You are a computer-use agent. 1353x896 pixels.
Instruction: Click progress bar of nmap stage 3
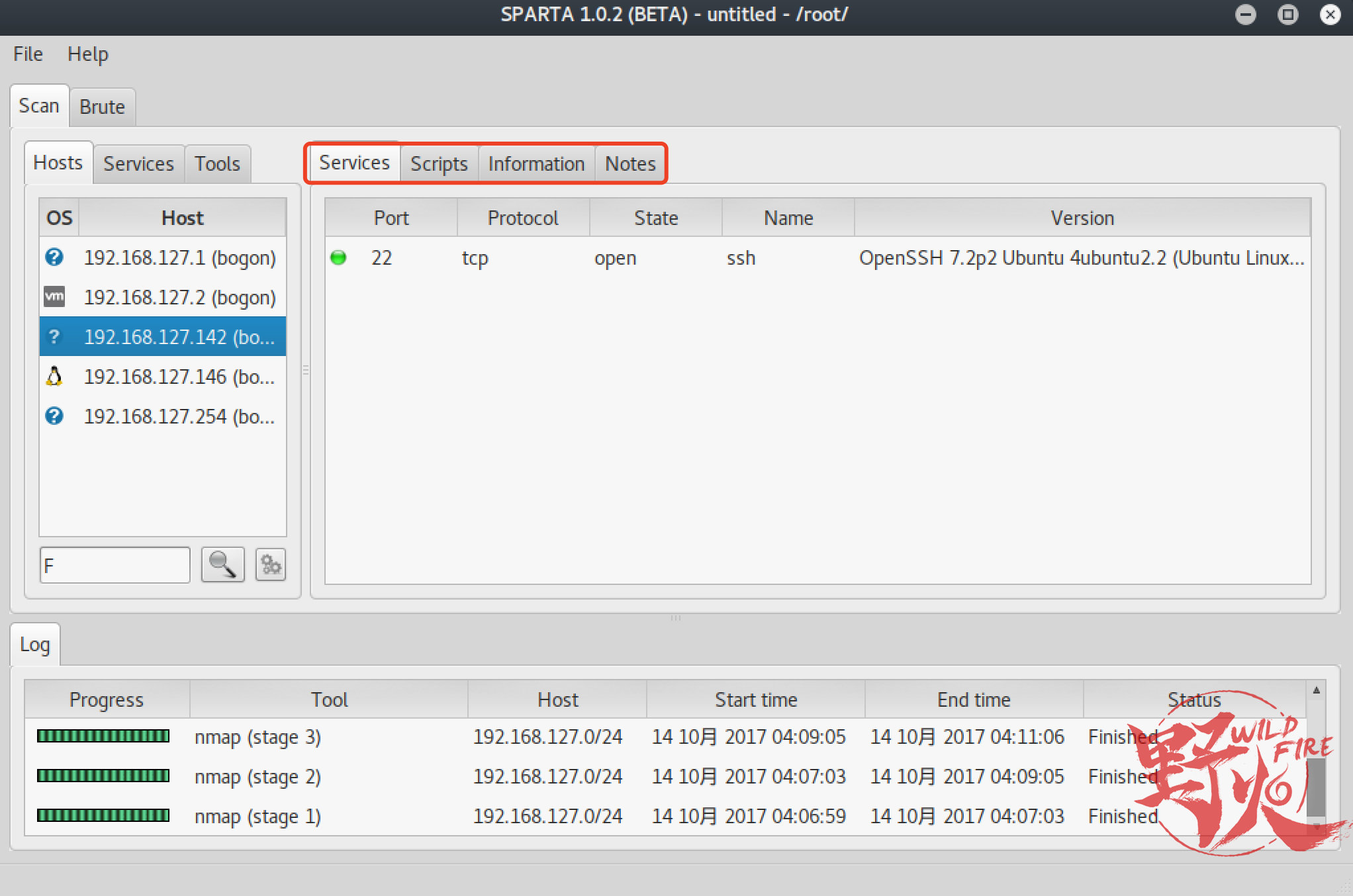coord(103,736)
